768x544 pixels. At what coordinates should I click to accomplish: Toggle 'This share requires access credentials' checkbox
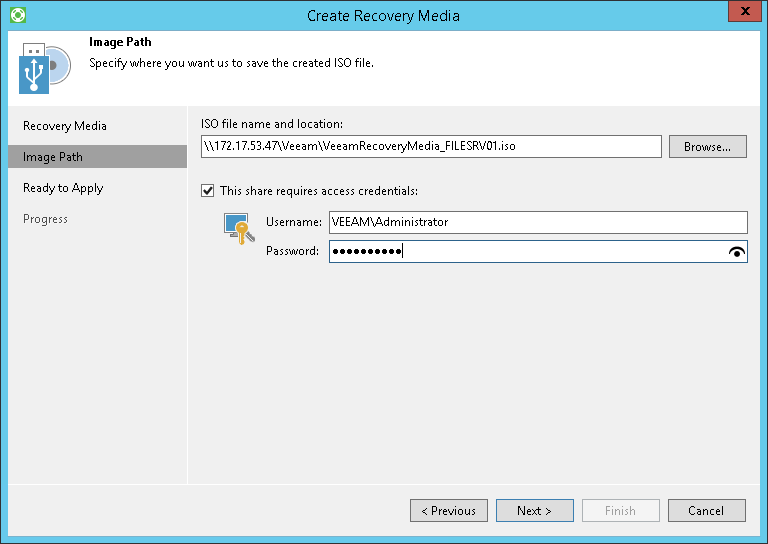(208, 190)
